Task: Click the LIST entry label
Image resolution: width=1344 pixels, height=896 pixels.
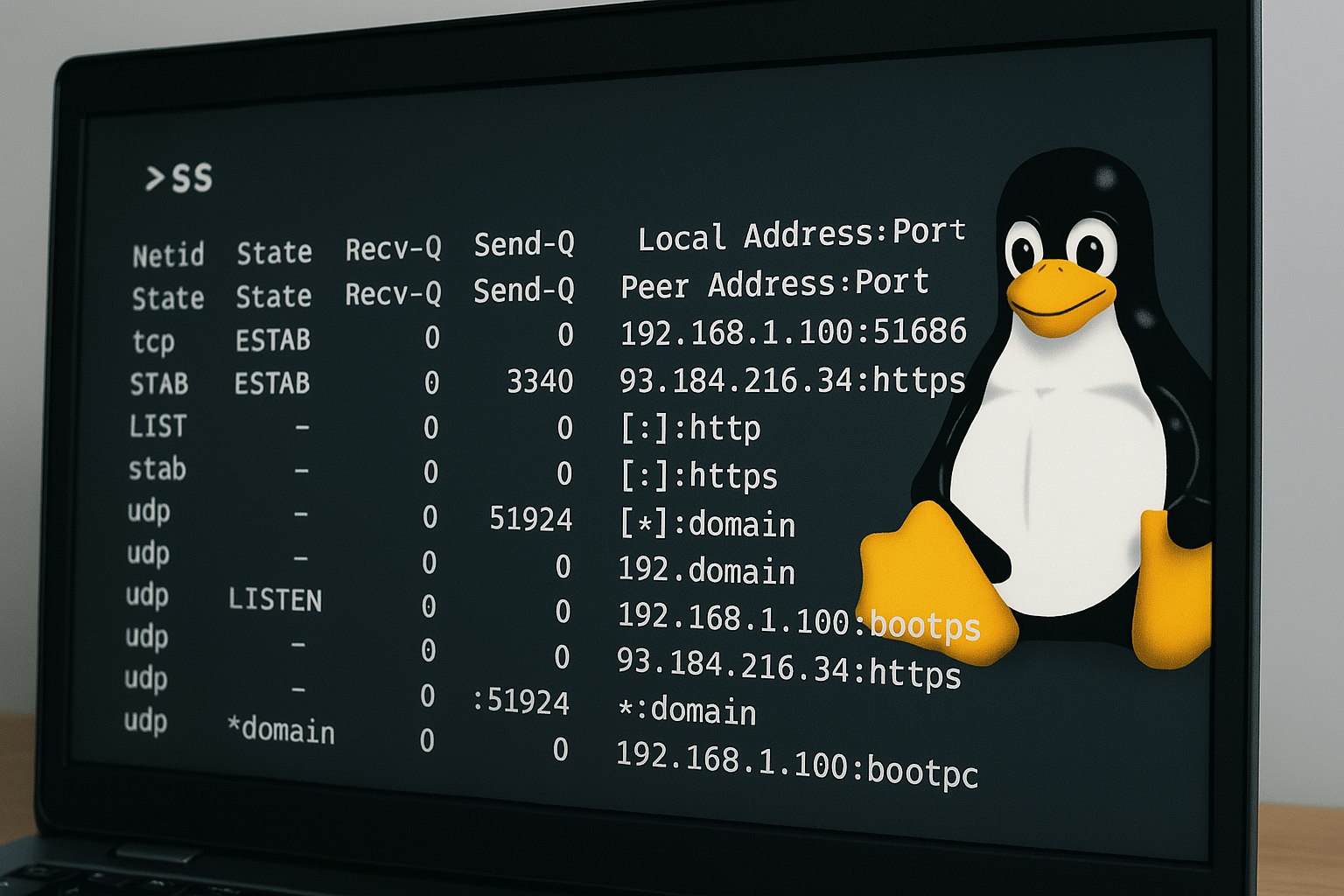Action: tap(159, 427)
